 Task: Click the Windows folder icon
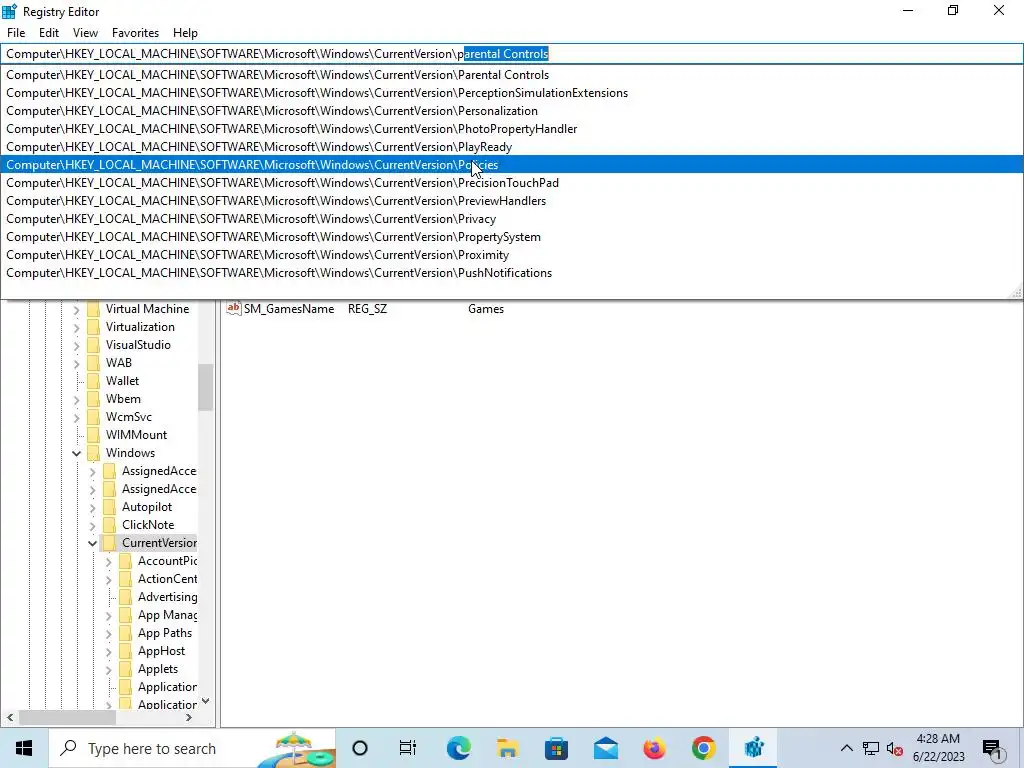click(x=93, y=453)
